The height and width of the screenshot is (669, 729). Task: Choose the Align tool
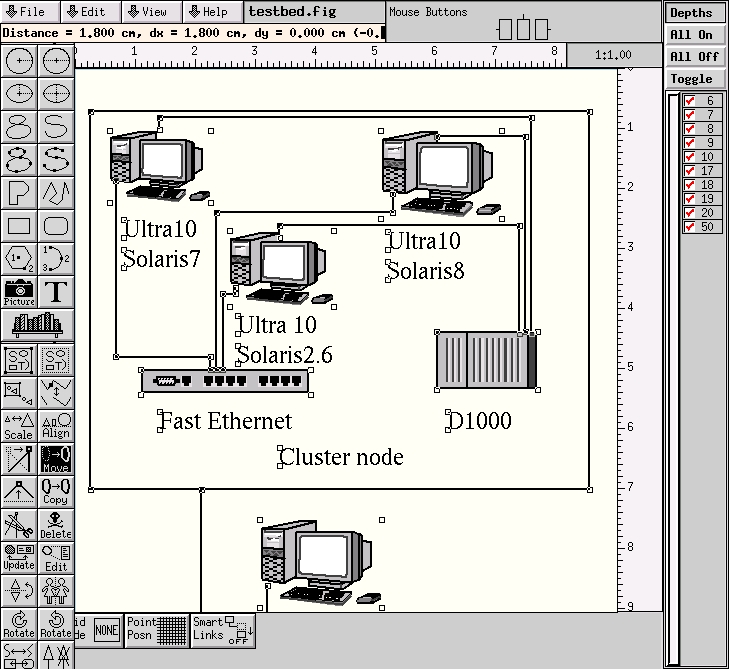[56, 426]
